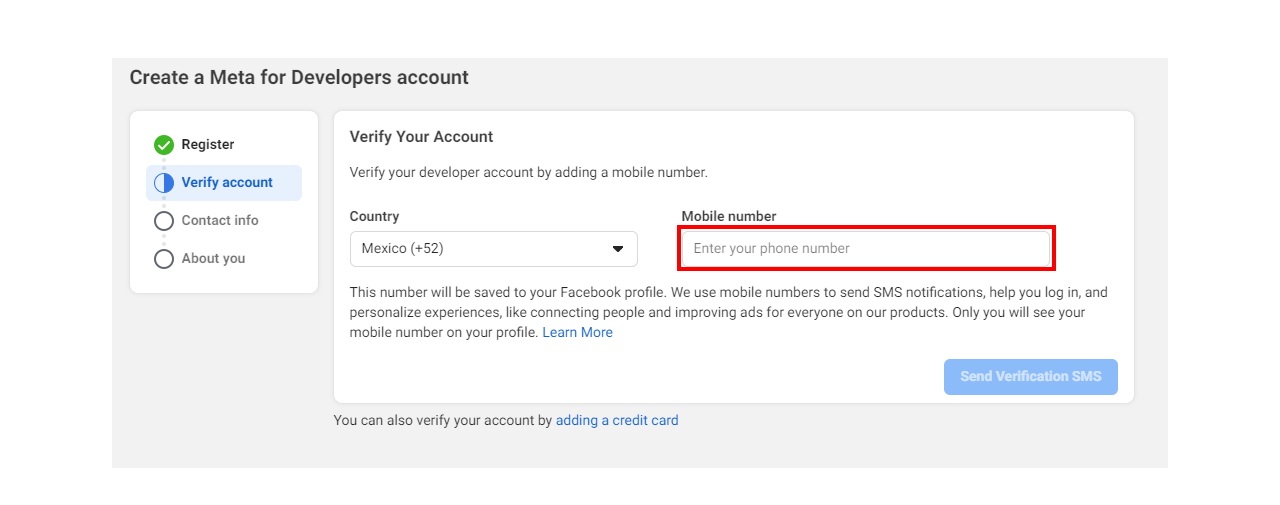The height and width of the screenshot is (505, 1280).
Task: Click the Create a Meta for Developers account title
Action: 299,77
